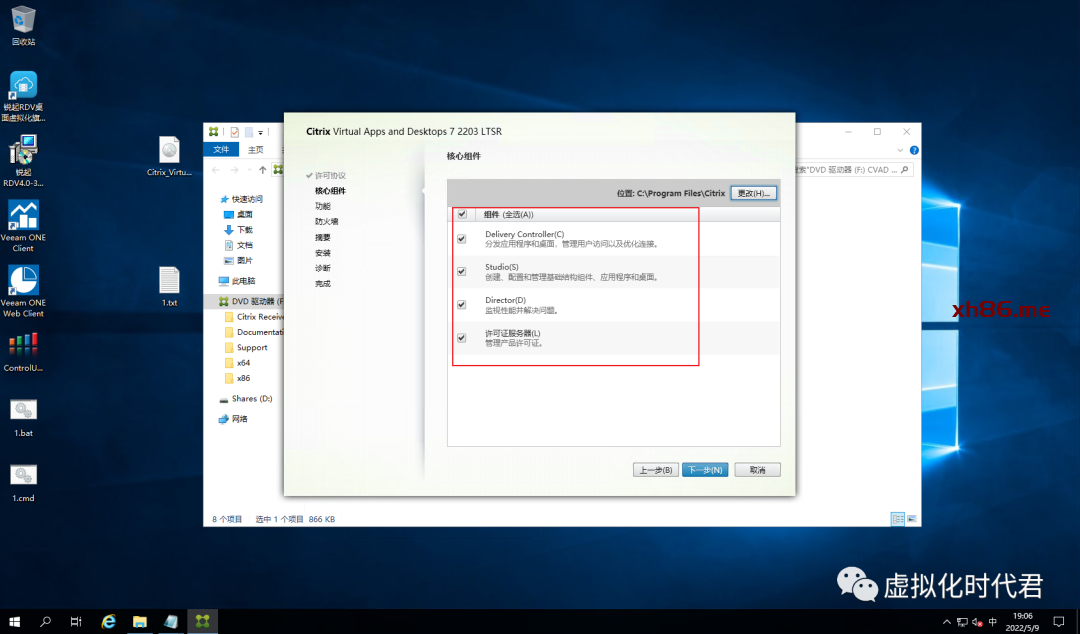Open the quick access toolbar dropdown arrow

point(260,132)
